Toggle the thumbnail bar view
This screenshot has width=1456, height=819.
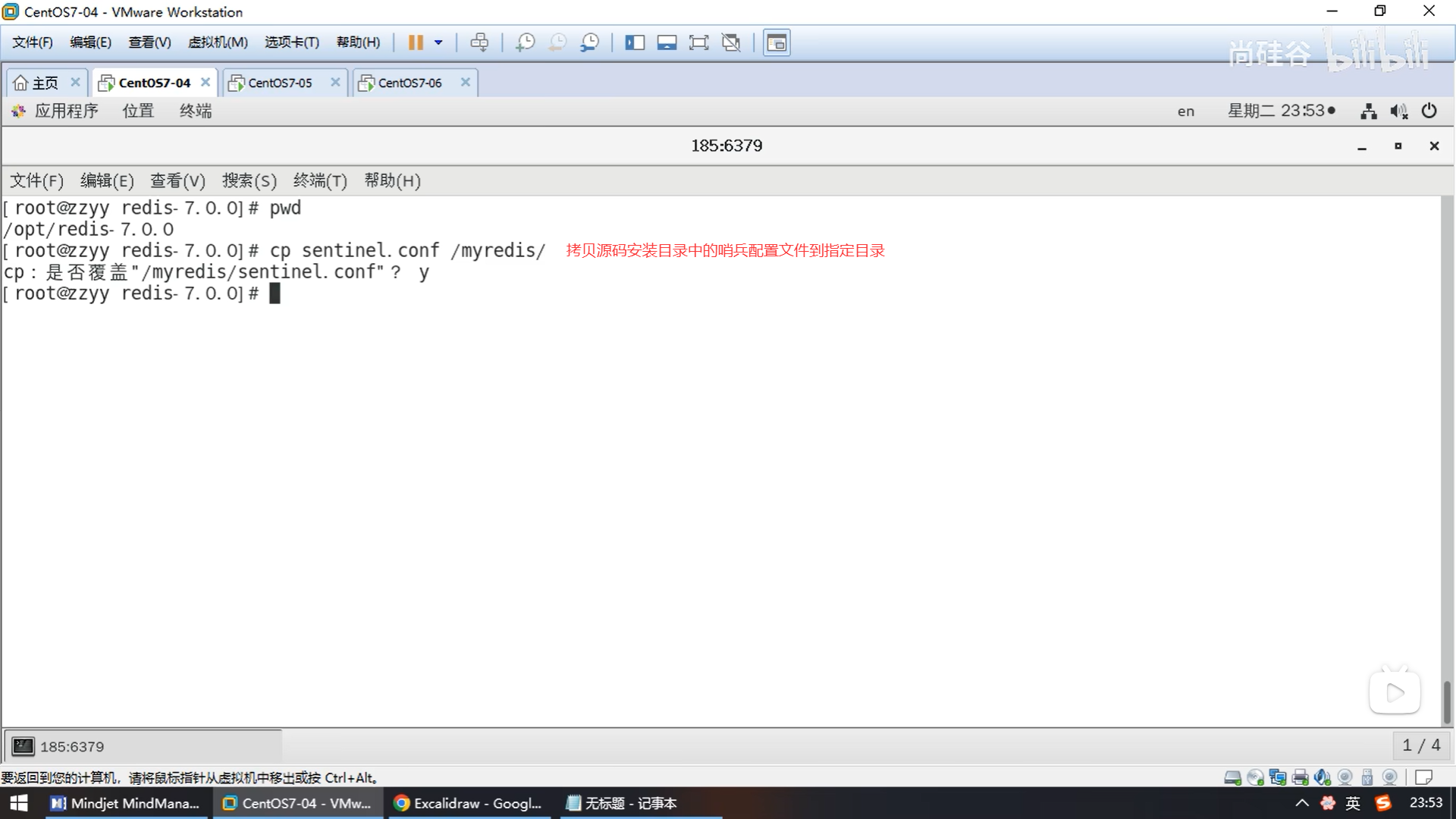(x=667, y=42)
